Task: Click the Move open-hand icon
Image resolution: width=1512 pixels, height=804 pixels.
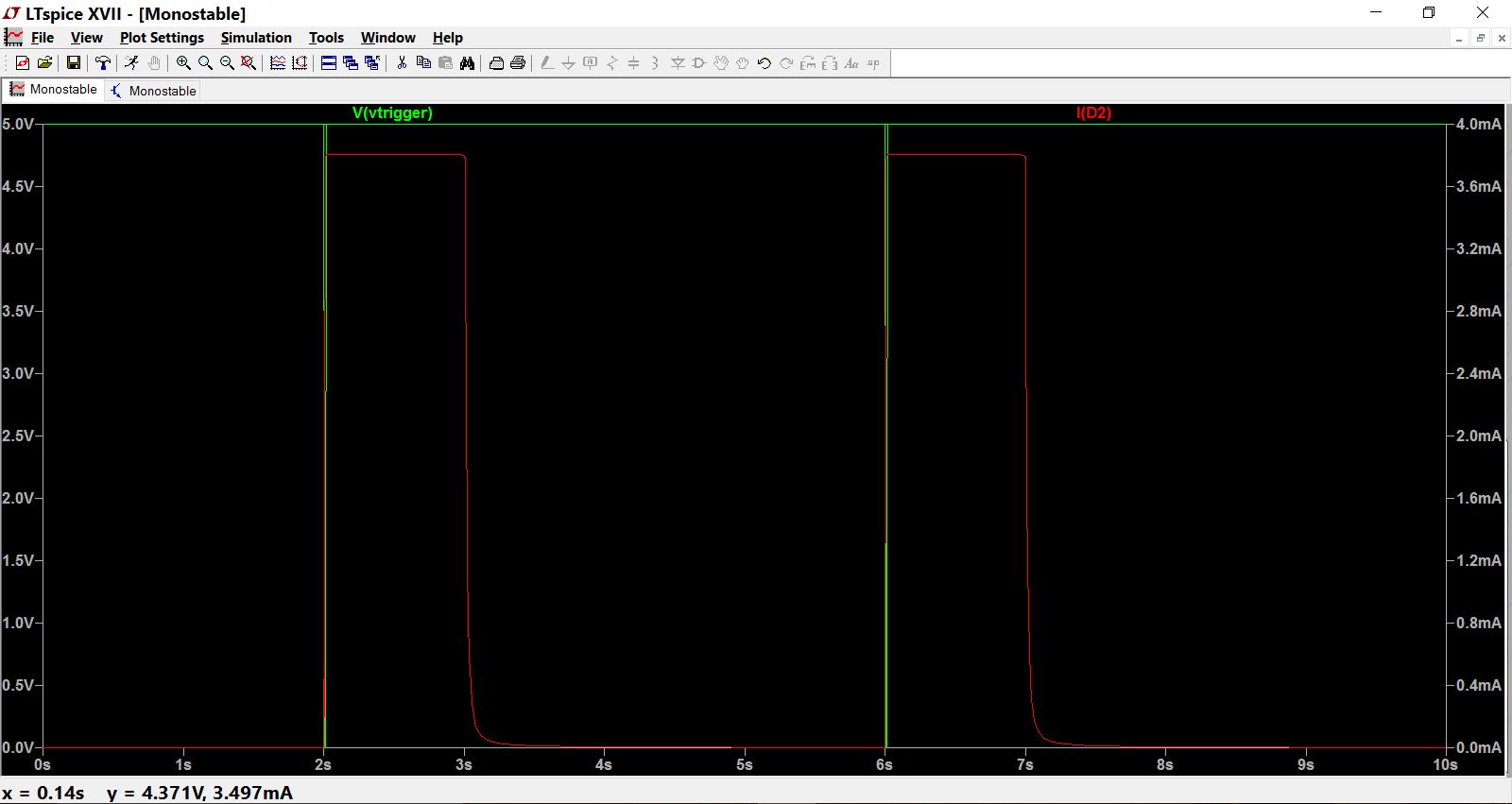Action: 721,63
